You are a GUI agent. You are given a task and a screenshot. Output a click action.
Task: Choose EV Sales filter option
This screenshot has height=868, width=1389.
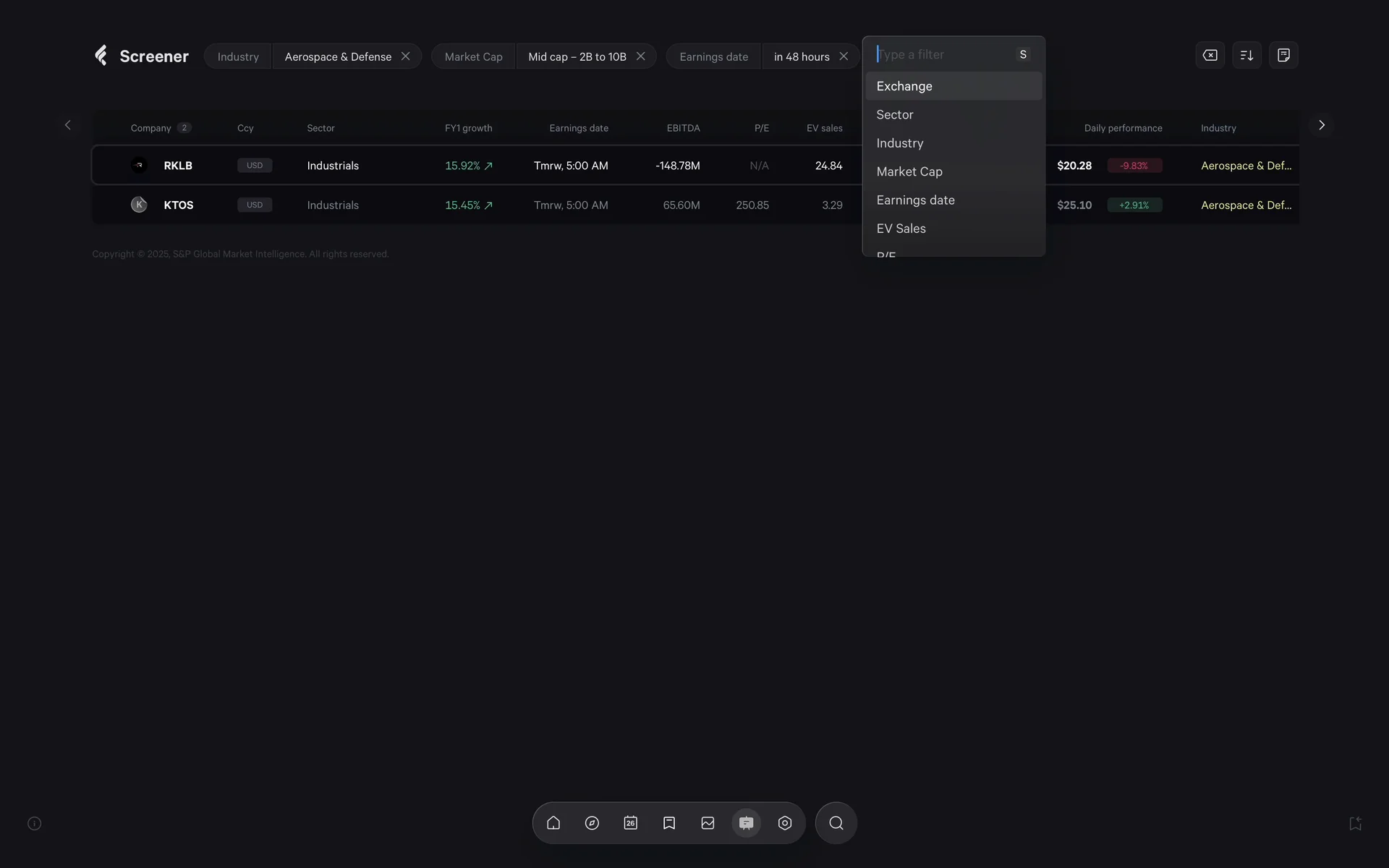click(x=901, y=229)
